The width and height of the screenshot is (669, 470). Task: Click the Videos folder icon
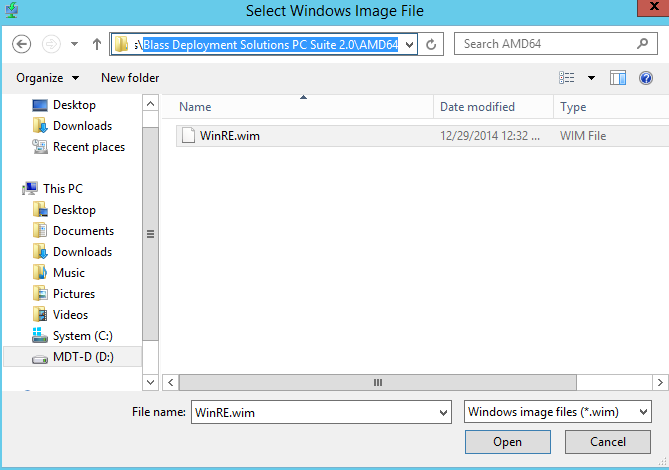click(40, 314)
